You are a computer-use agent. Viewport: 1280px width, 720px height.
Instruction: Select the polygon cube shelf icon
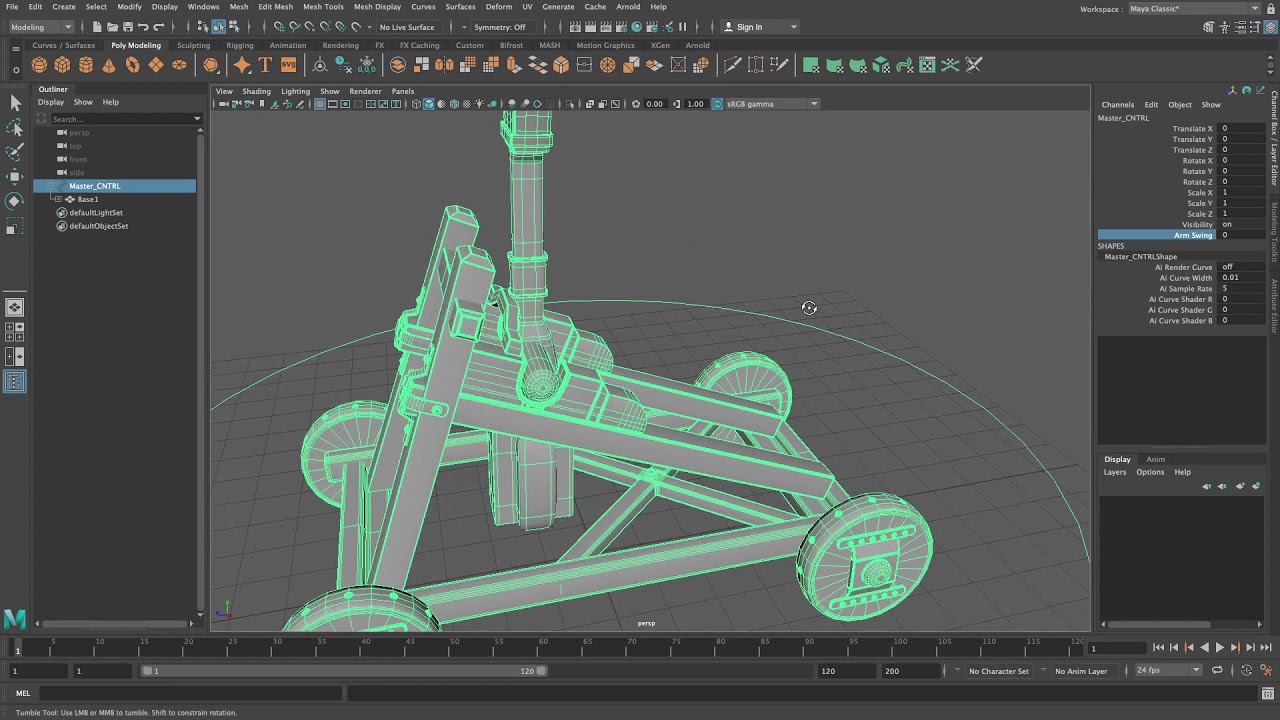[x=62, y=65]
